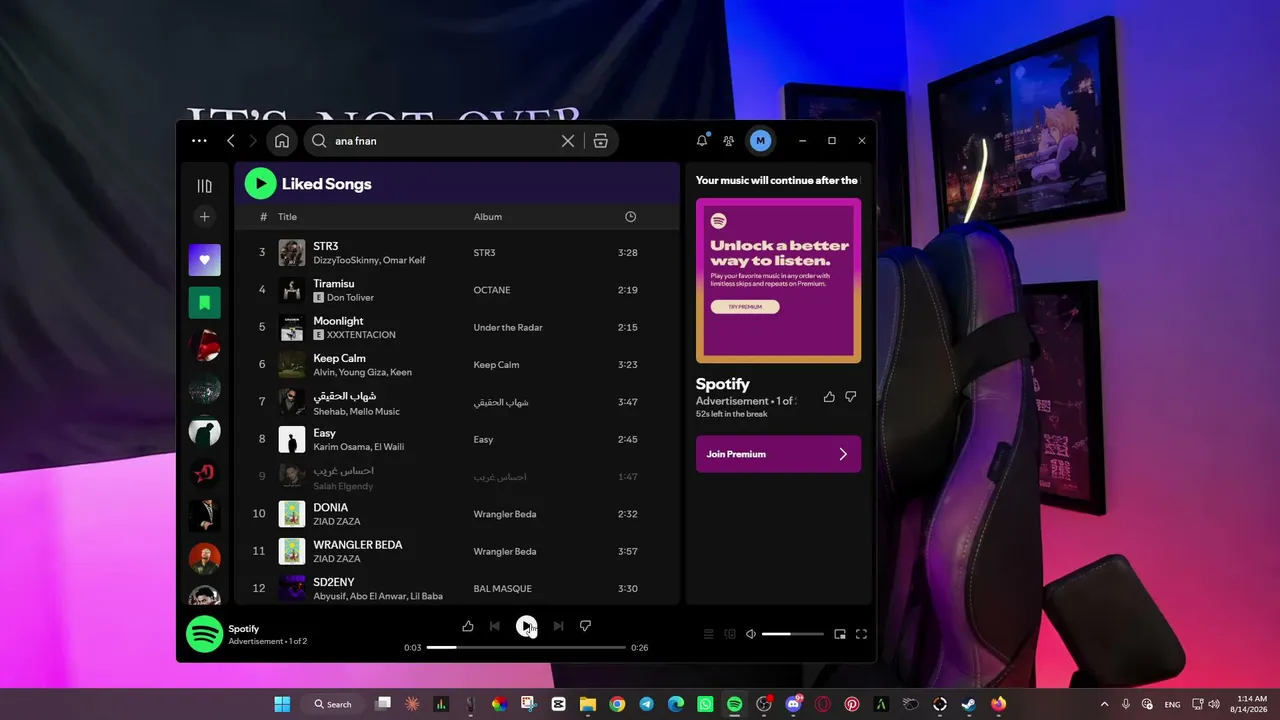The width and height of the screenshot is (1280, 720).
Task: Toggle play/pause in the player bar
Action: point(526,626)
